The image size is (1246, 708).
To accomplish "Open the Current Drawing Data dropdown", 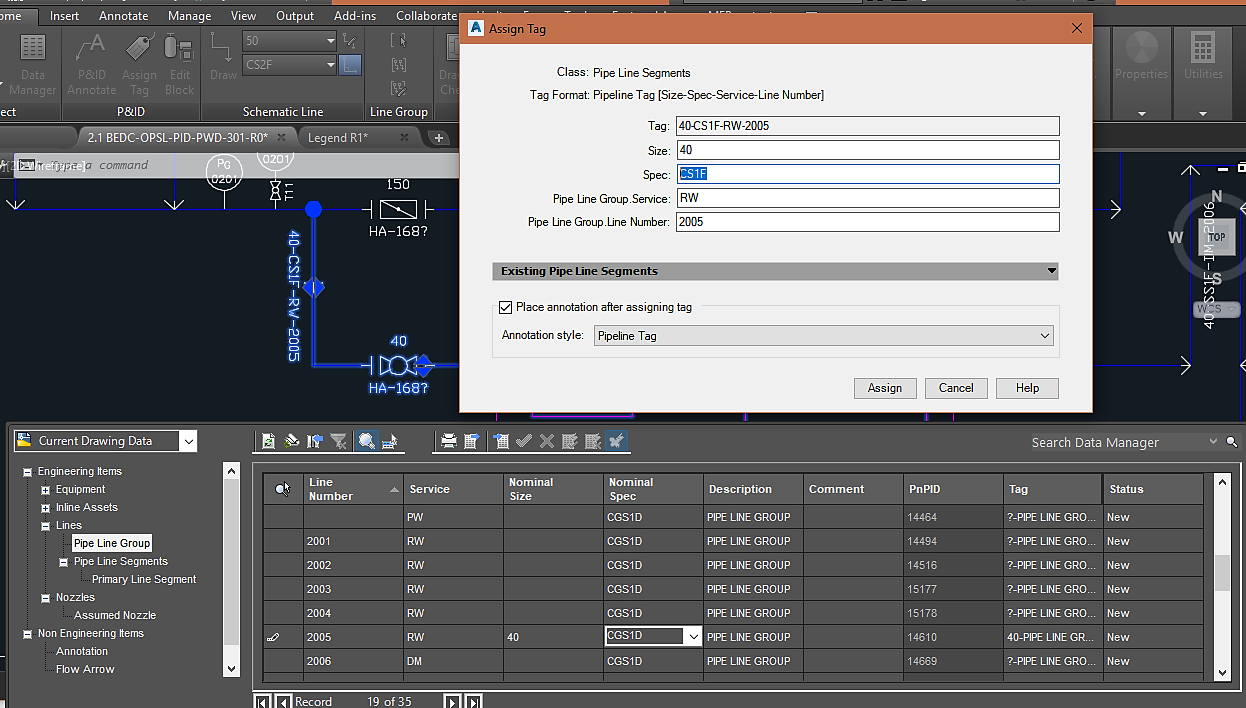I will [x=187, y=440].
